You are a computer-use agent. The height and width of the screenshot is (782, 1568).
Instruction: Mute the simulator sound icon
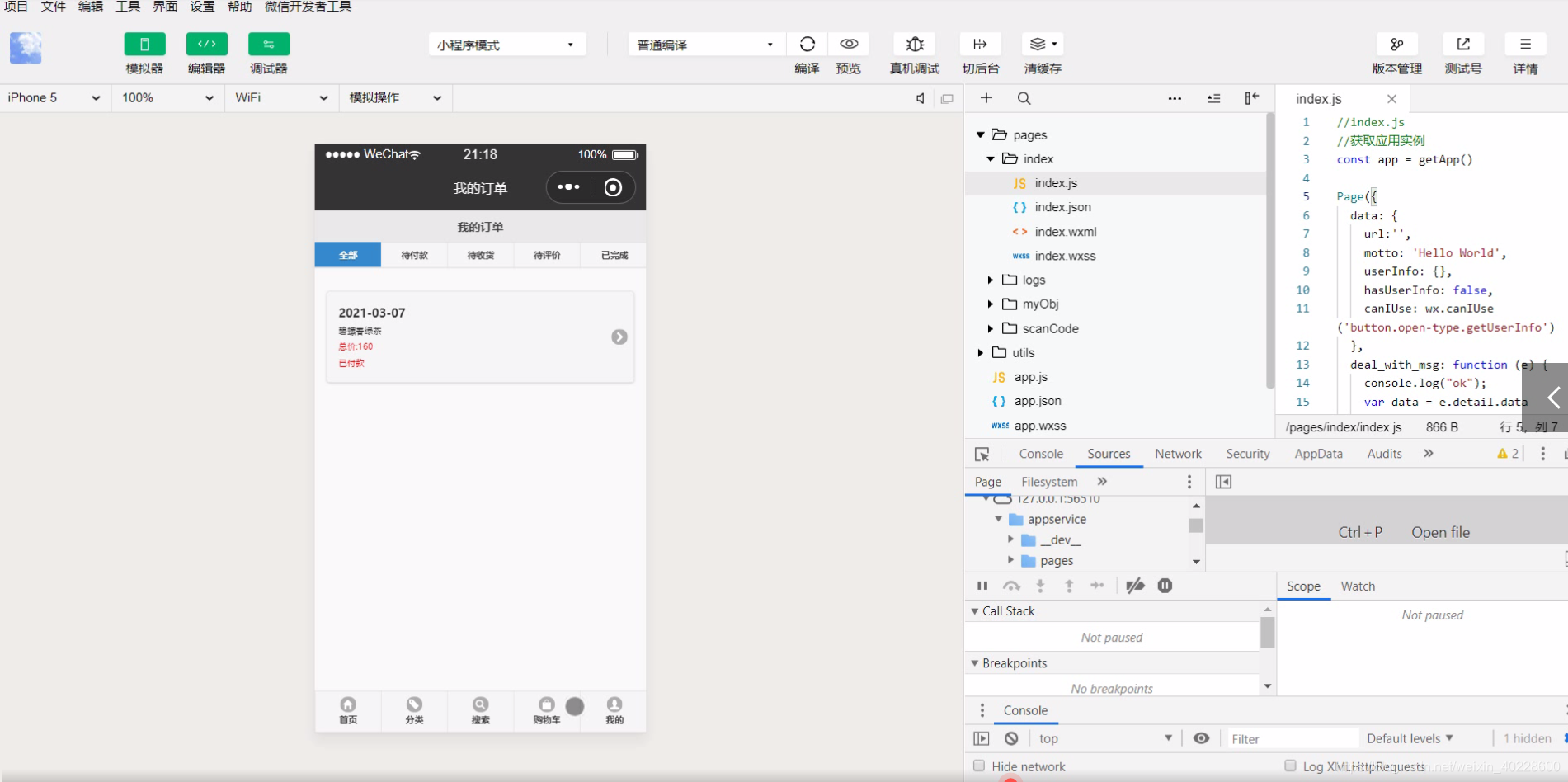[921, 99]
